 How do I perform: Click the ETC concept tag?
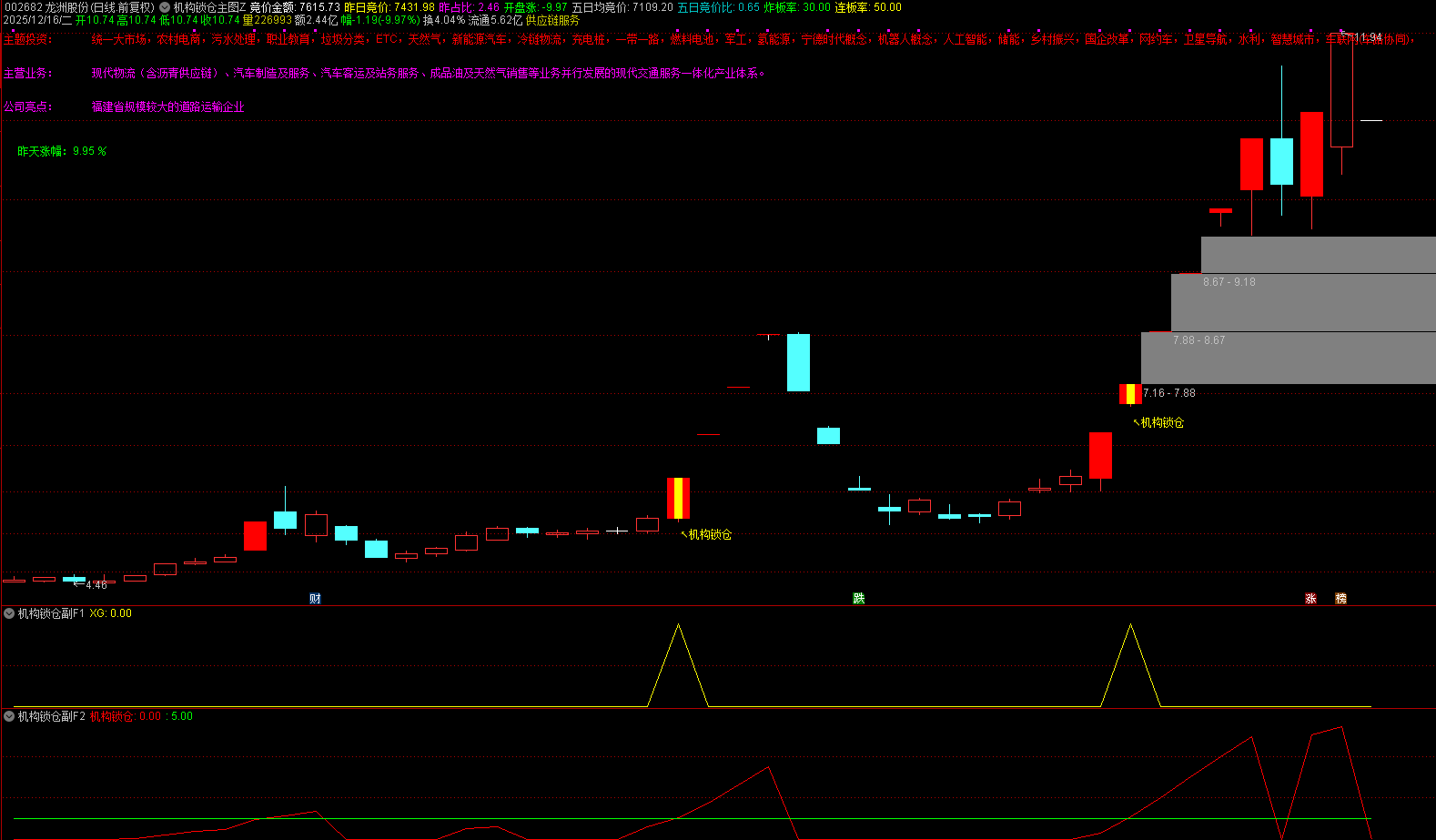[386, 40]
